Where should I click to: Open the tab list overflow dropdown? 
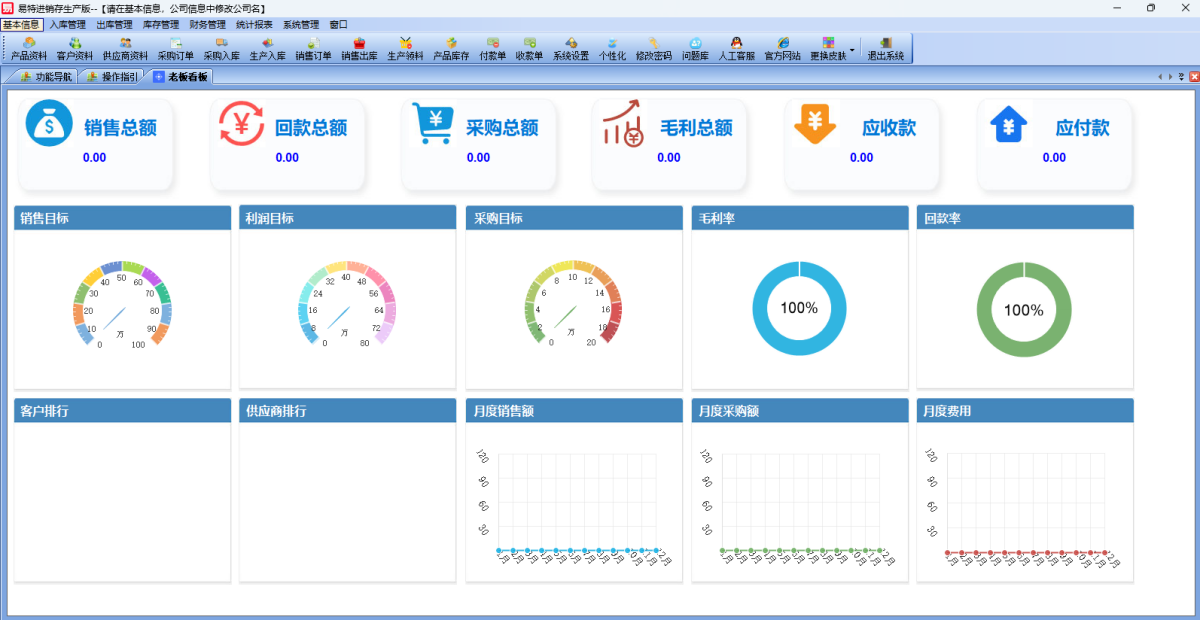(x=1181, y=77)
